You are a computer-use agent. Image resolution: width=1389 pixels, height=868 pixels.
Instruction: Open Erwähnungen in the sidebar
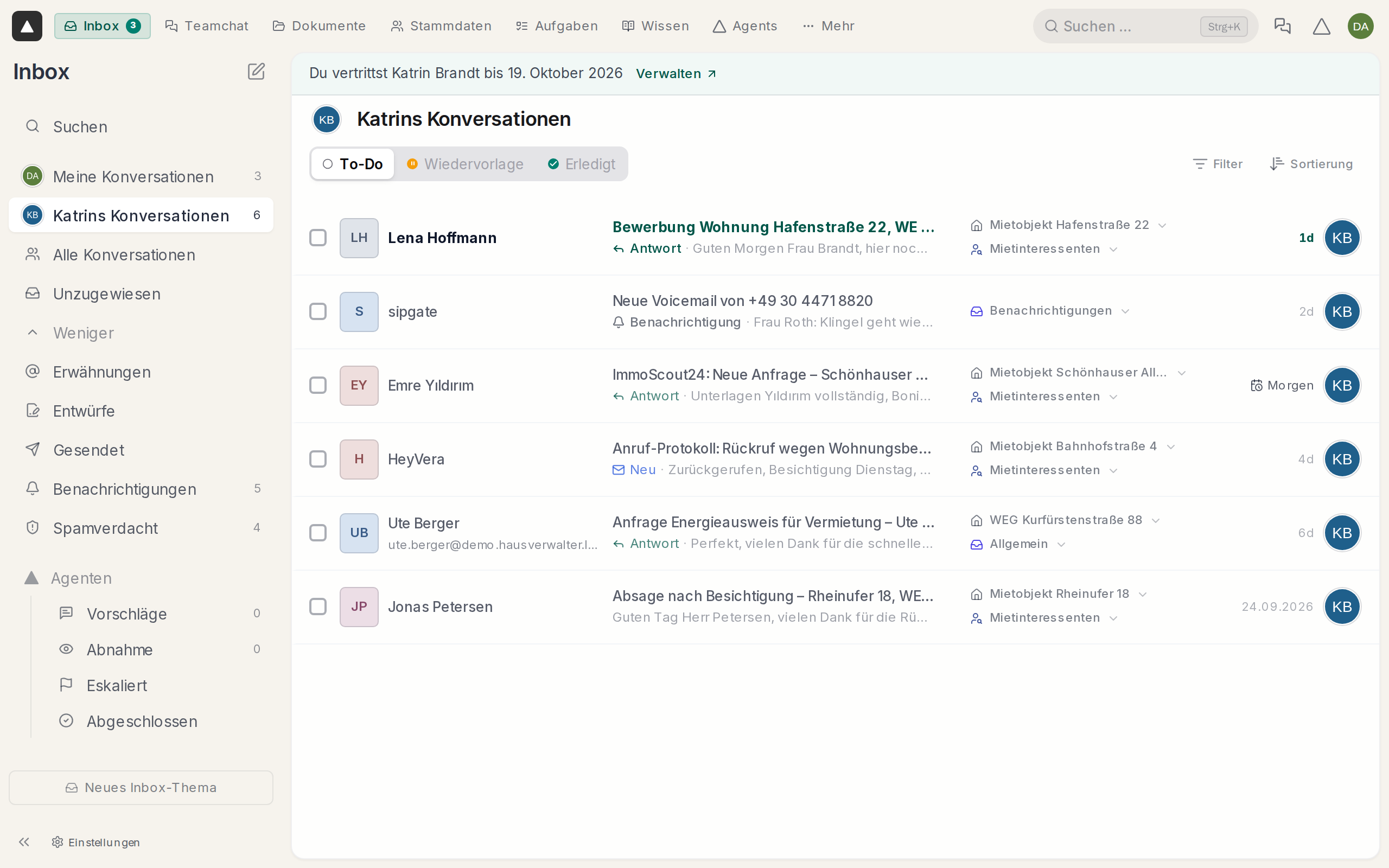tap(141, 372)
